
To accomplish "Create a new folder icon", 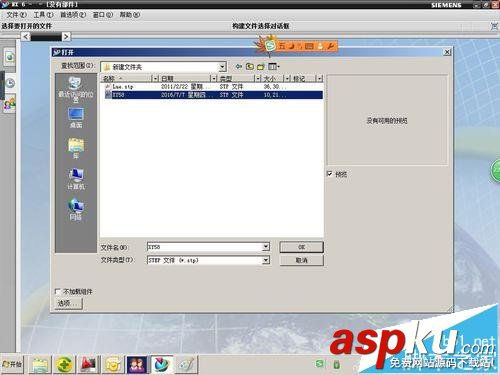I will point(261,67).
